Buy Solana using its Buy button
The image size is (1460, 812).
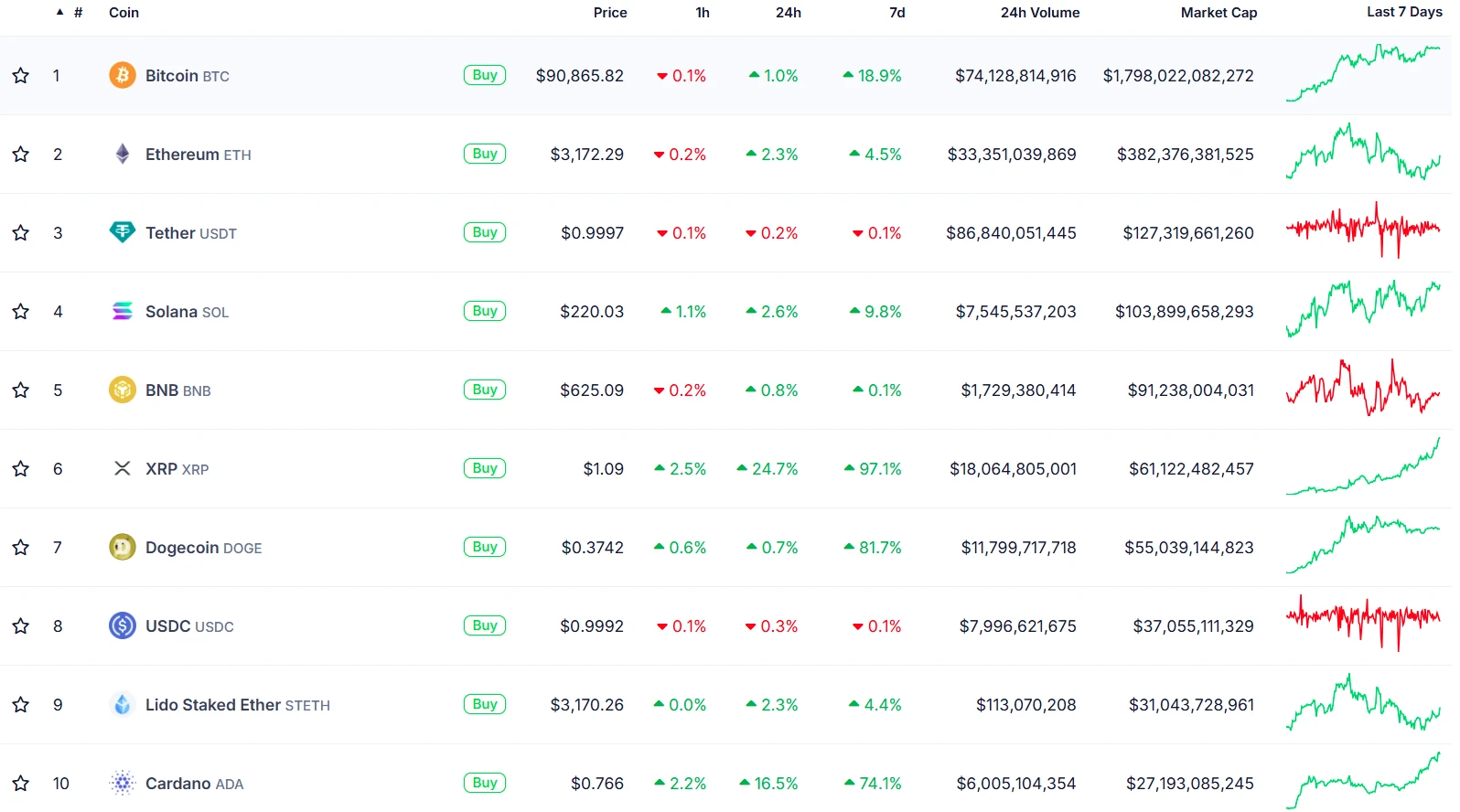pyautogui.click(x=485, y=311)
